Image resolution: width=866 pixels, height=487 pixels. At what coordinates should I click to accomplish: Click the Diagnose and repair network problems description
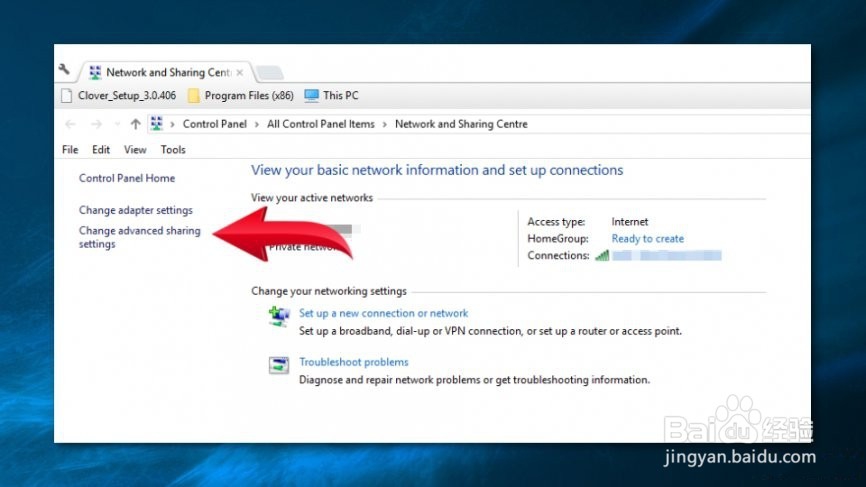pyautogui.click(x=474, y=380)
